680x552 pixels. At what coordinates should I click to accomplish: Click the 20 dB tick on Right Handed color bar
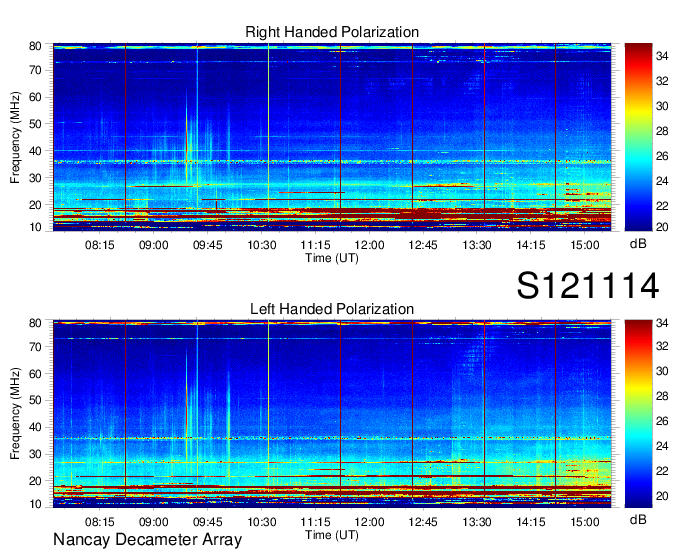[662, 227]
